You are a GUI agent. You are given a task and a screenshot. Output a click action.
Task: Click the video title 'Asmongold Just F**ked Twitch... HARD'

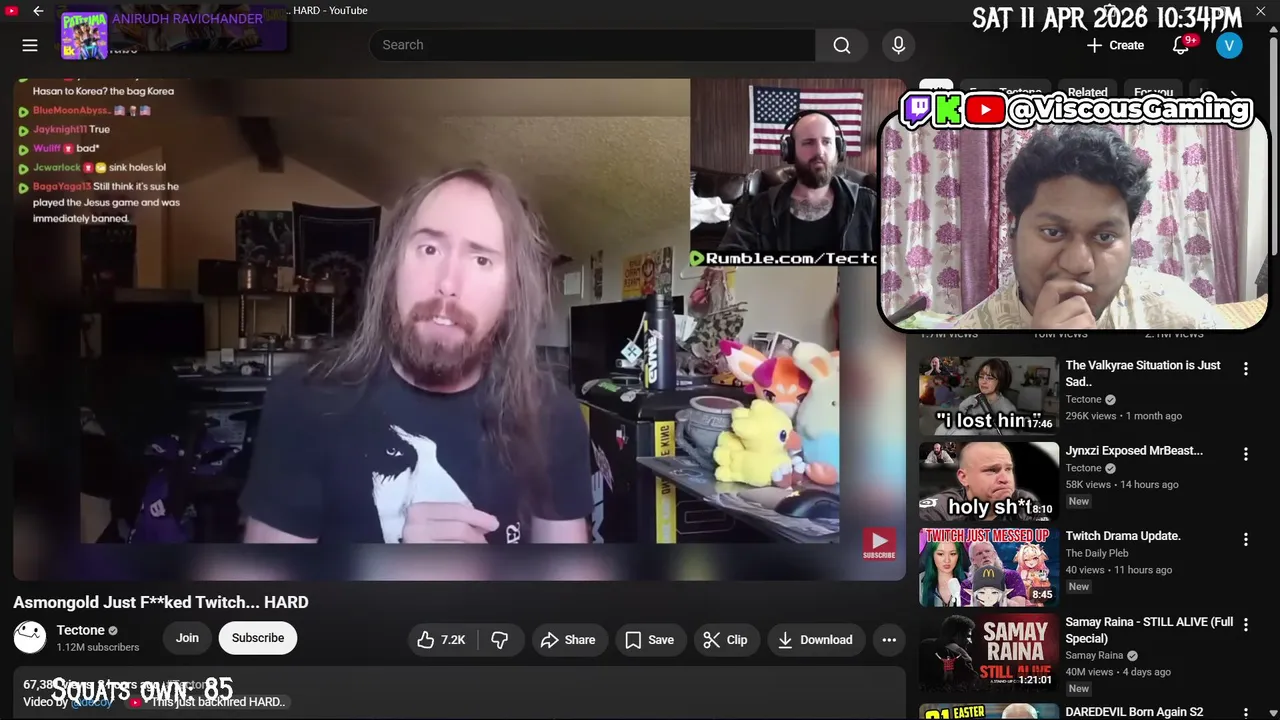(161, 602)
